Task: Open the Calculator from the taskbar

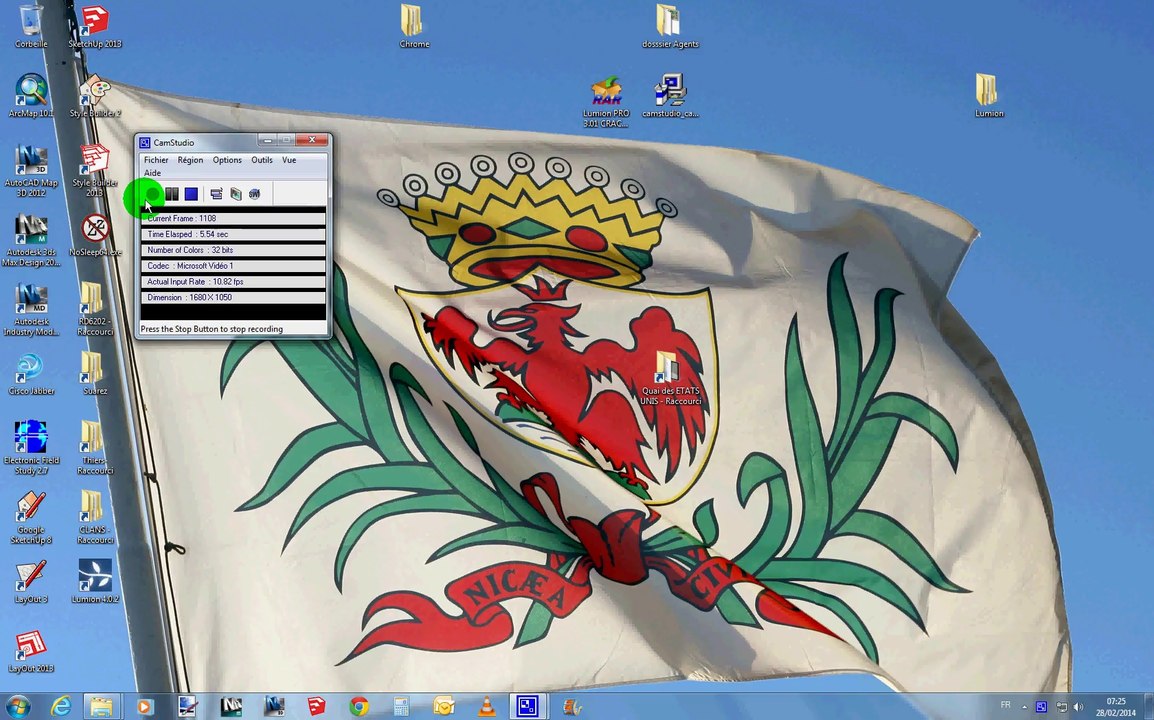Action: point(401,707)
